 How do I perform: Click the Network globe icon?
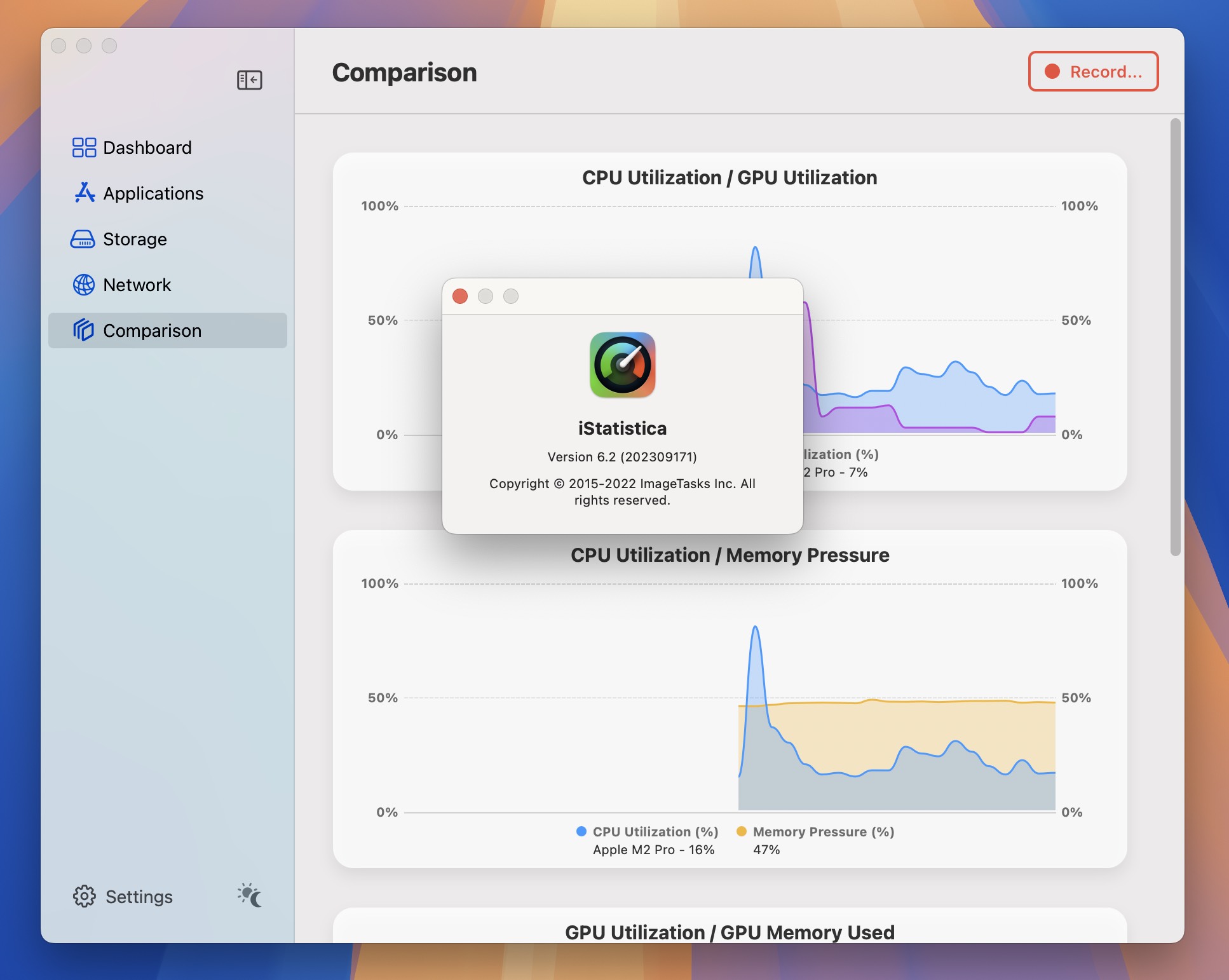coord(84,285)
